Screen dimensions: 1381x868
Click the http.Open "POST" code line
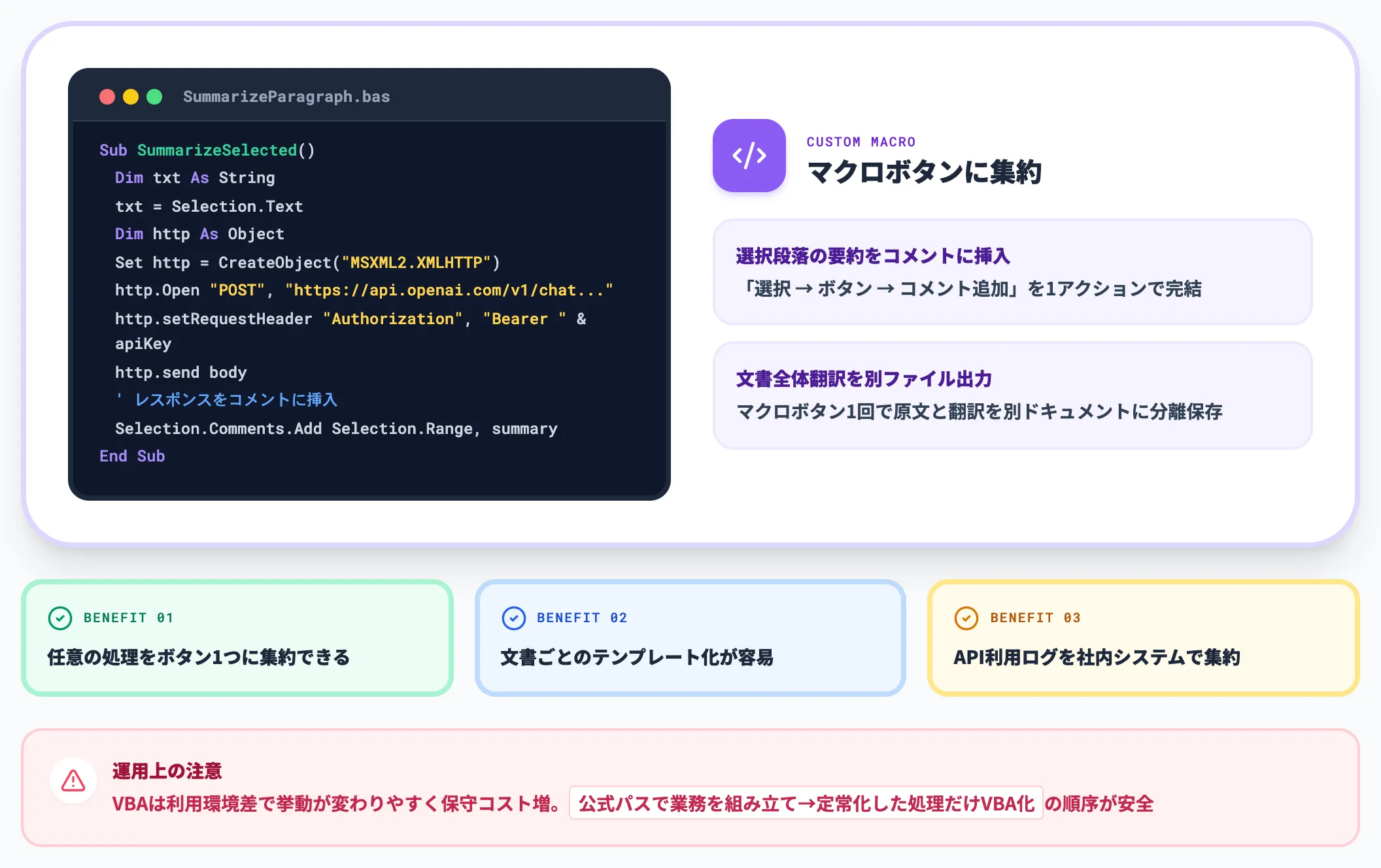point(364,290)
